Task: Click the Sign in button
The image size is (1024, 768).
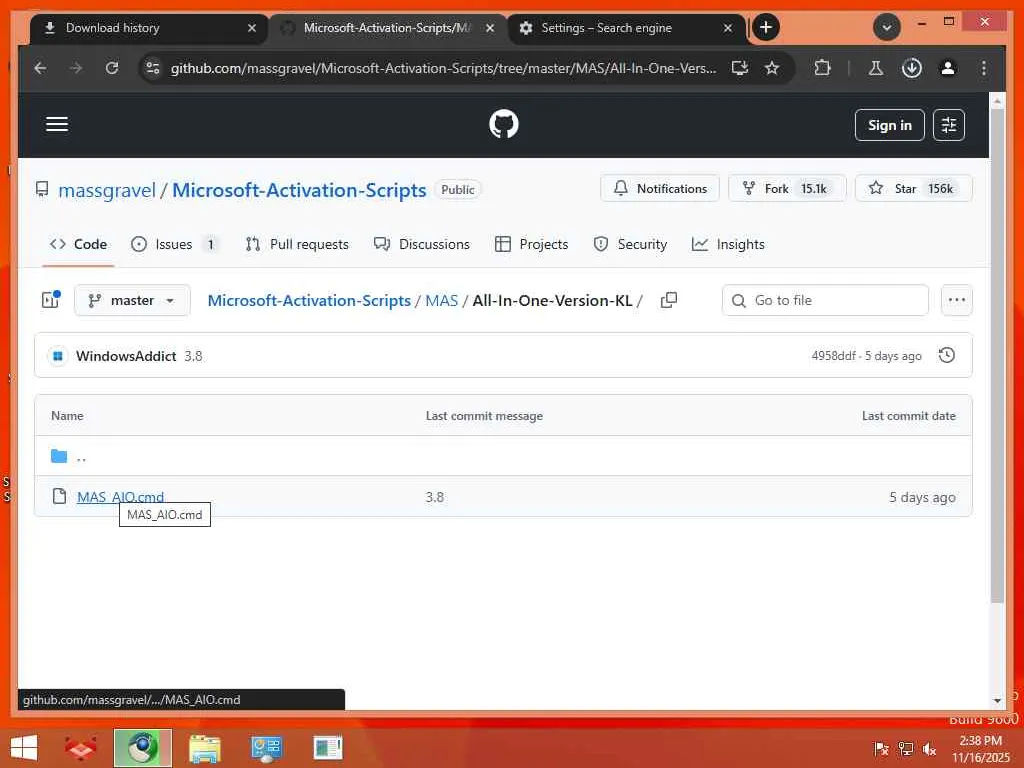Action: pyautogui.click(x=889, y=125)
